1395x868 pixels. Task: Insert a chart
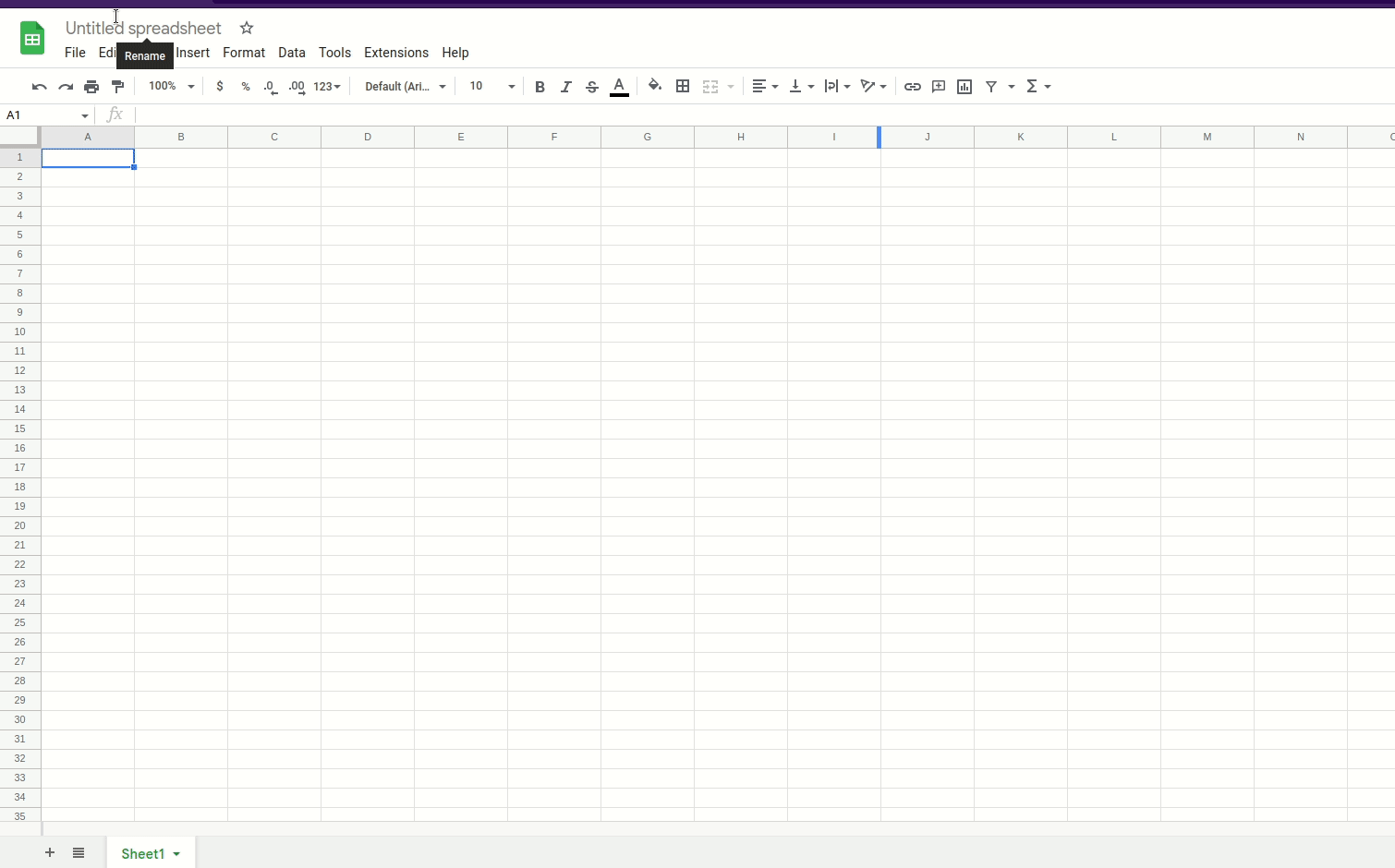click(964, 86)
